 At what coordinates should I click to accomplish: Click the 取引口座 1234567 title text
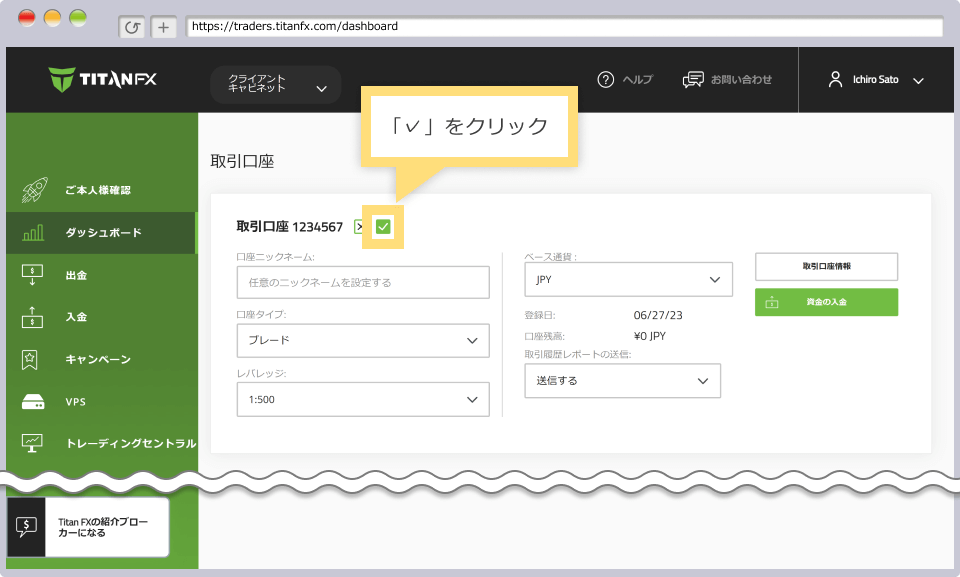(x=290, y=227)
